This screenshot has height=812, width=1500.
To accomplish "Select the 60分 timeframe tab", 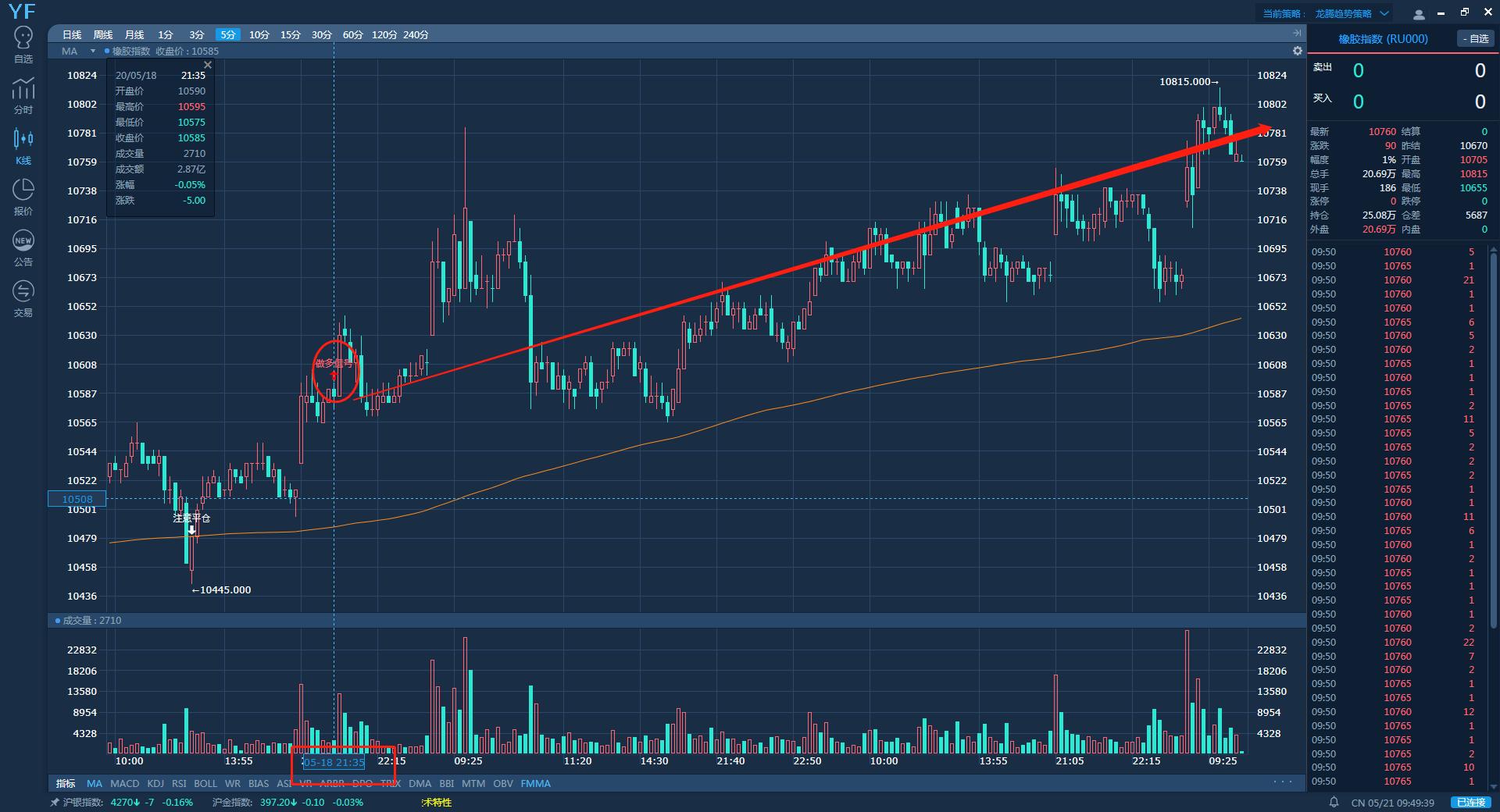I will click(x=352, y=35).
